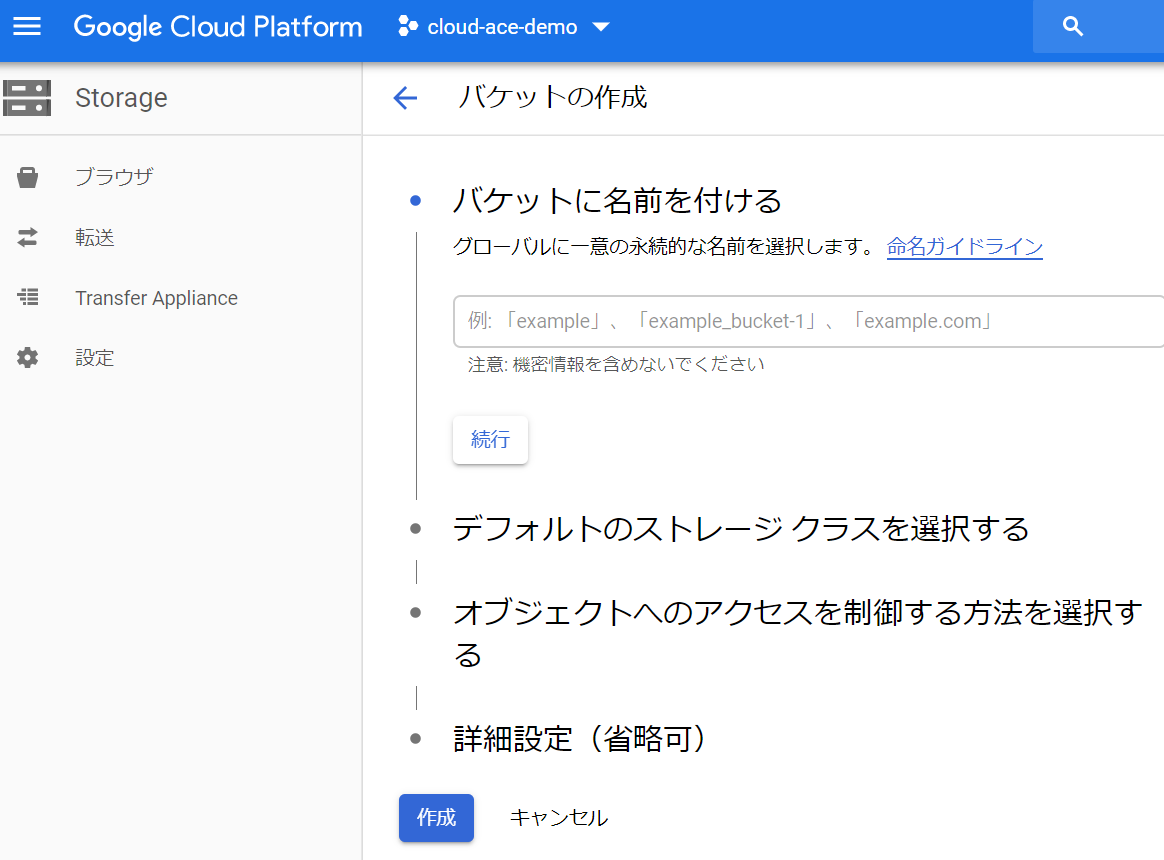This screenshot has width=1164, height=860.
Task: Click the バケットの作成 page title
Action: [552, 97]
